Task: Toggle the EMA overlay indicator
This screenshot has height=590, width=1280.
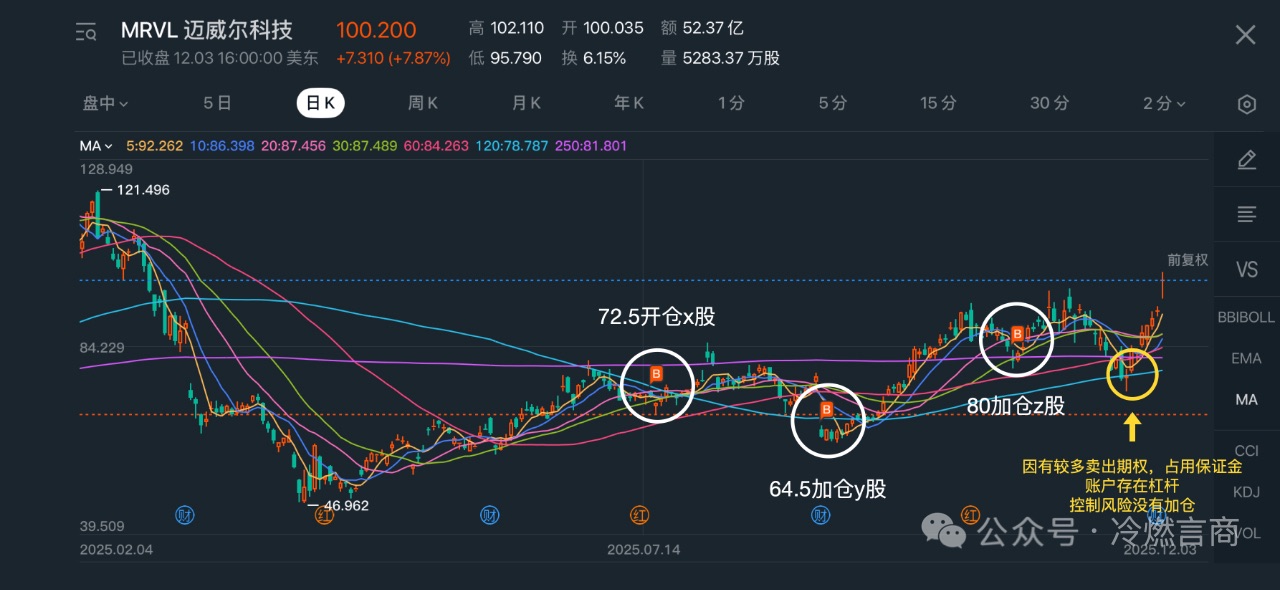Action: click(1246, 358)
